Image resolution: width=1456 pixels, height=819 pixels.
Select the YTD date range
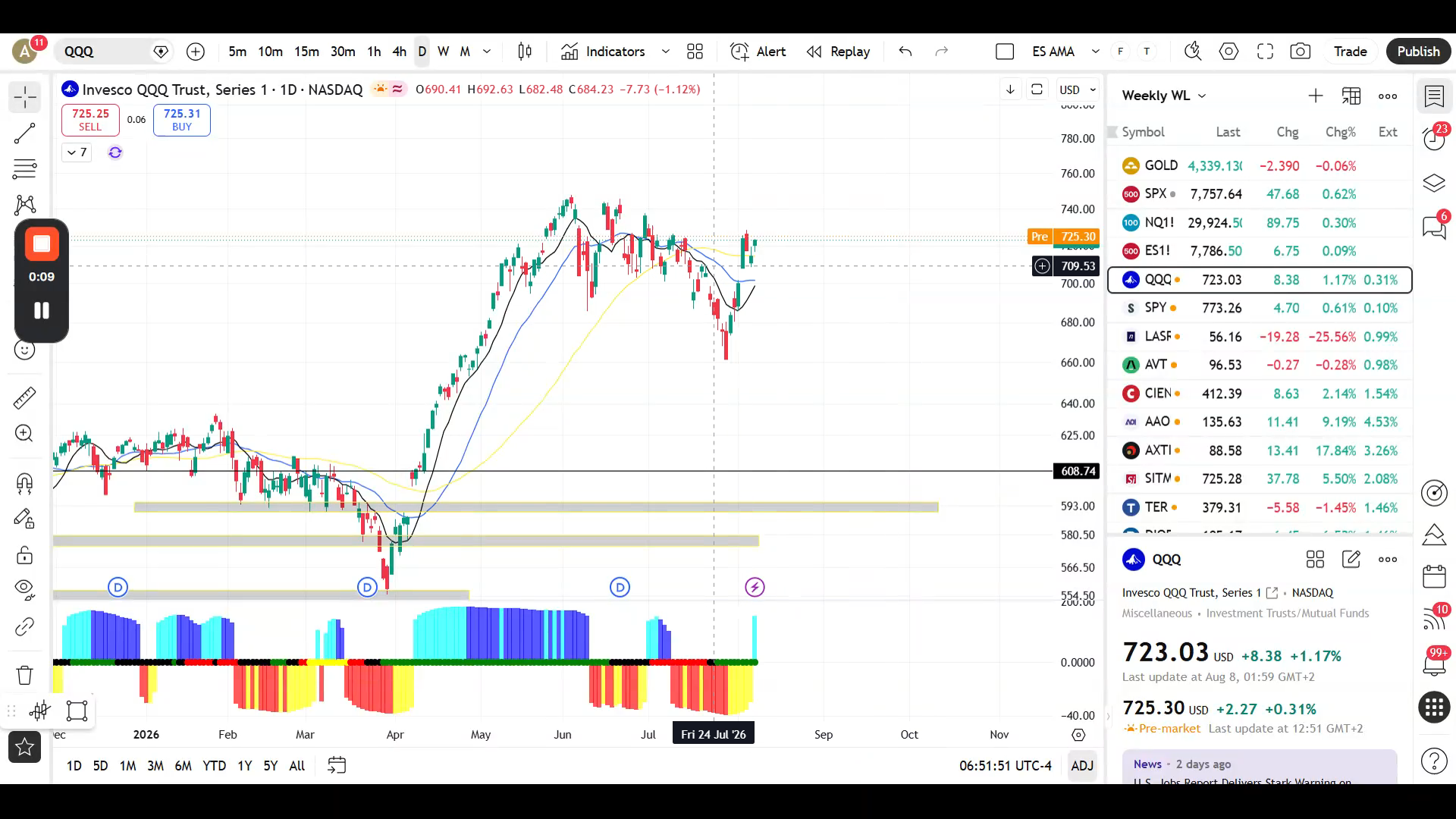(x=215, y=766)
